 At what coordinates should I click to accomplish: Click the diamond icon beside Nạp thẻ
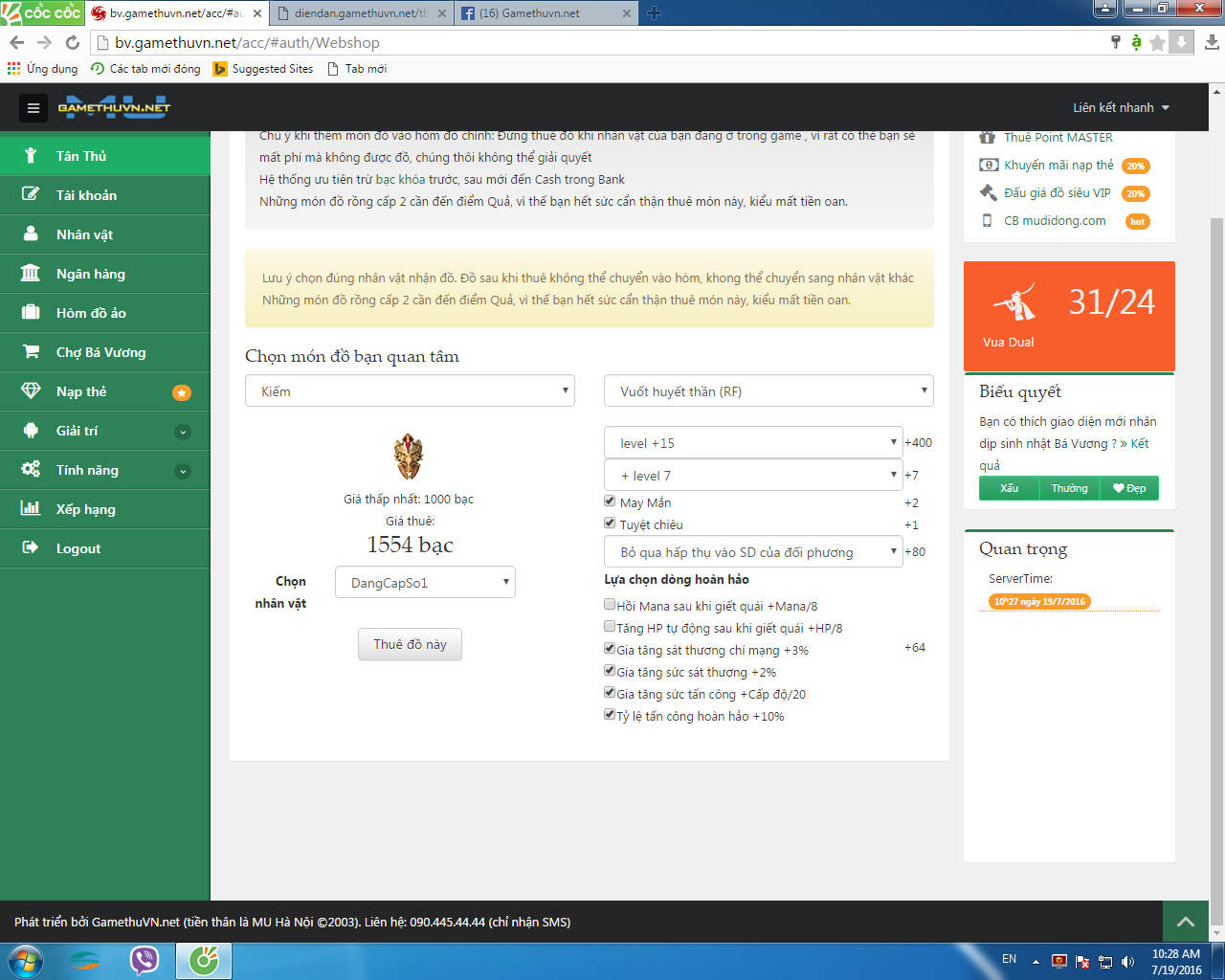tap(31, 391)
